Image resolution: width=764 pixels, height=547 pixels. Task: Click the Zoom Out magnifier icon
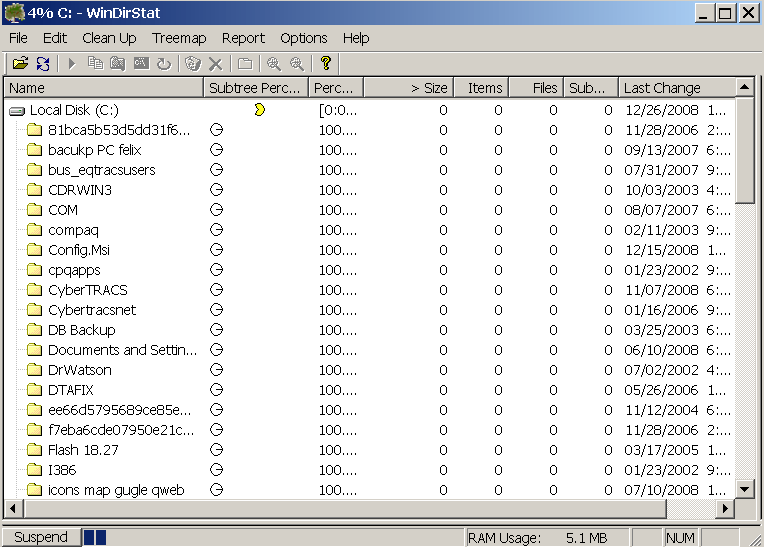click(x=297, y=64)
